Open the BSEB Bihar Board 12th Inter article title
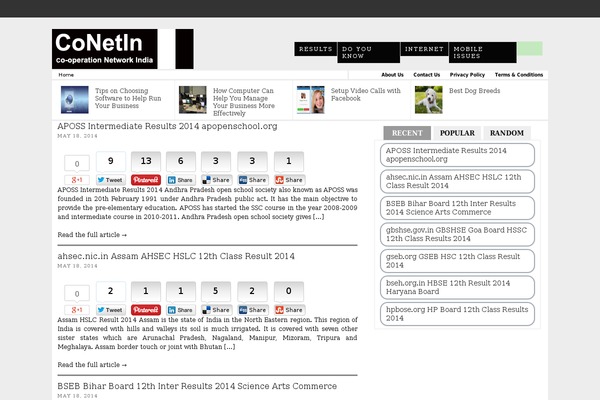 pos(197,386)
